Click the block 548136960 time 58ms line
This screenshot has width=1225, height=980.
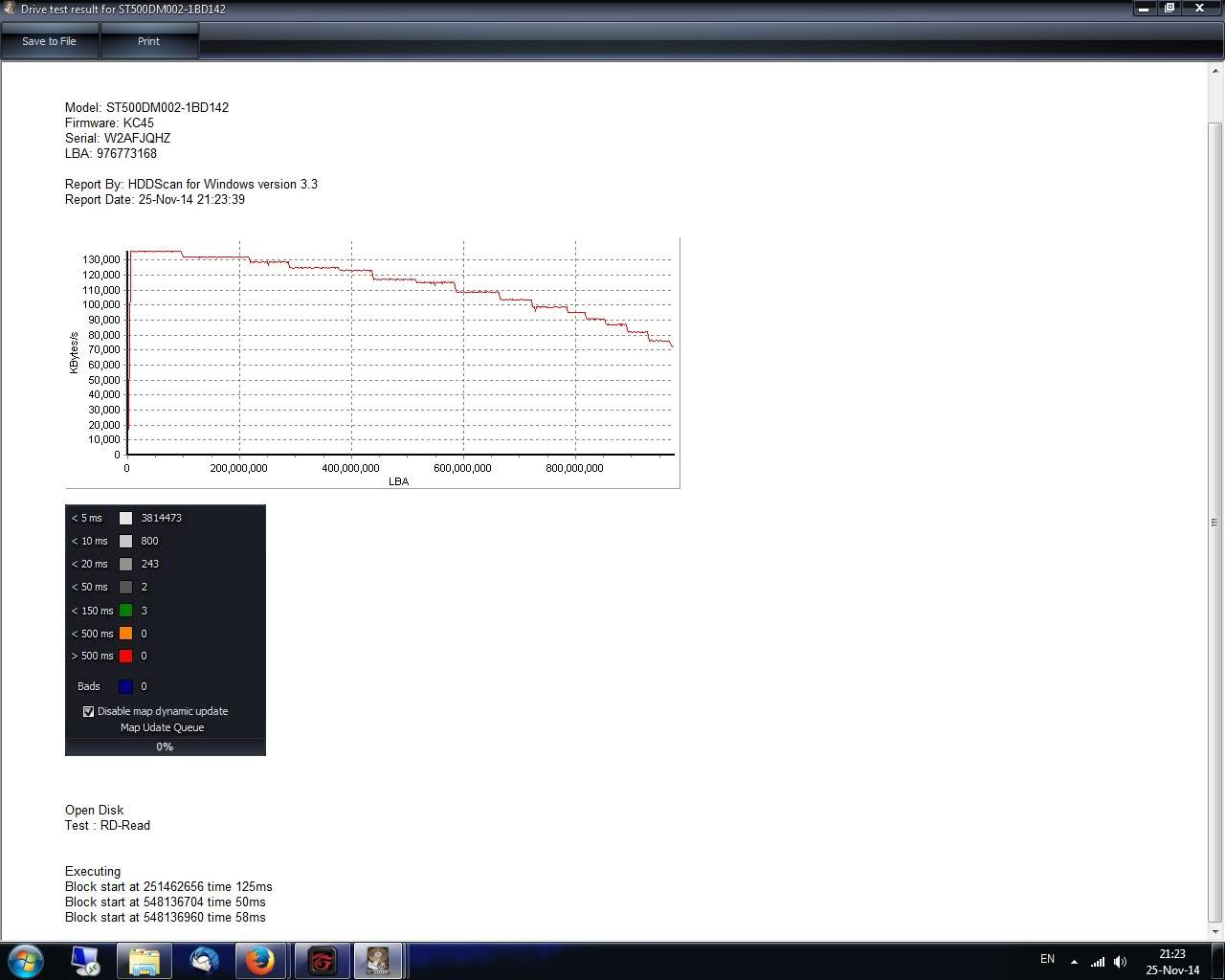click(x=166, y=917)
